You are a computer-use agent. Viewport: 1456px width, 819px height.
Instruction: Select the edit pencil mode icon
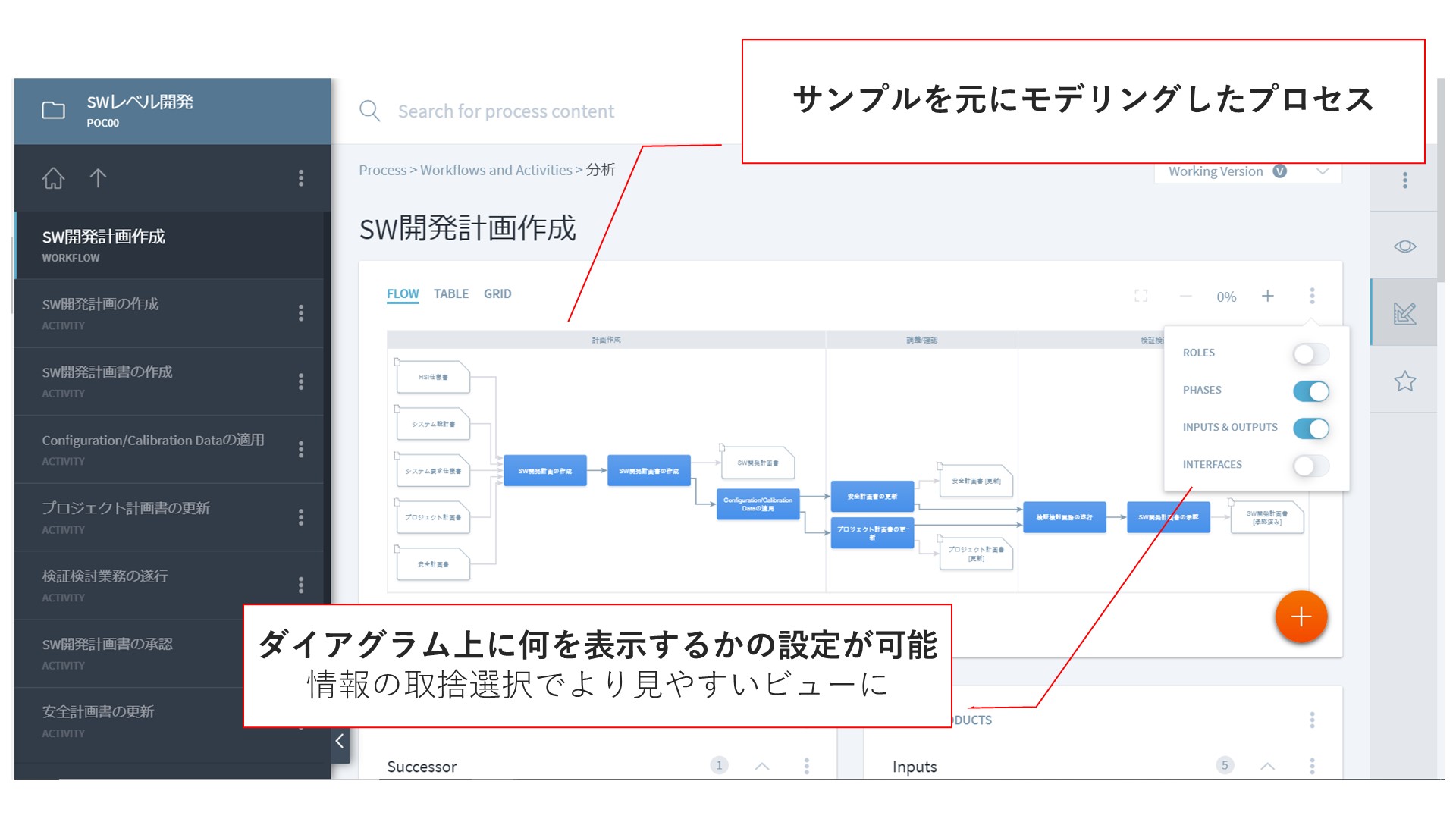click(x=1404, y=313)
